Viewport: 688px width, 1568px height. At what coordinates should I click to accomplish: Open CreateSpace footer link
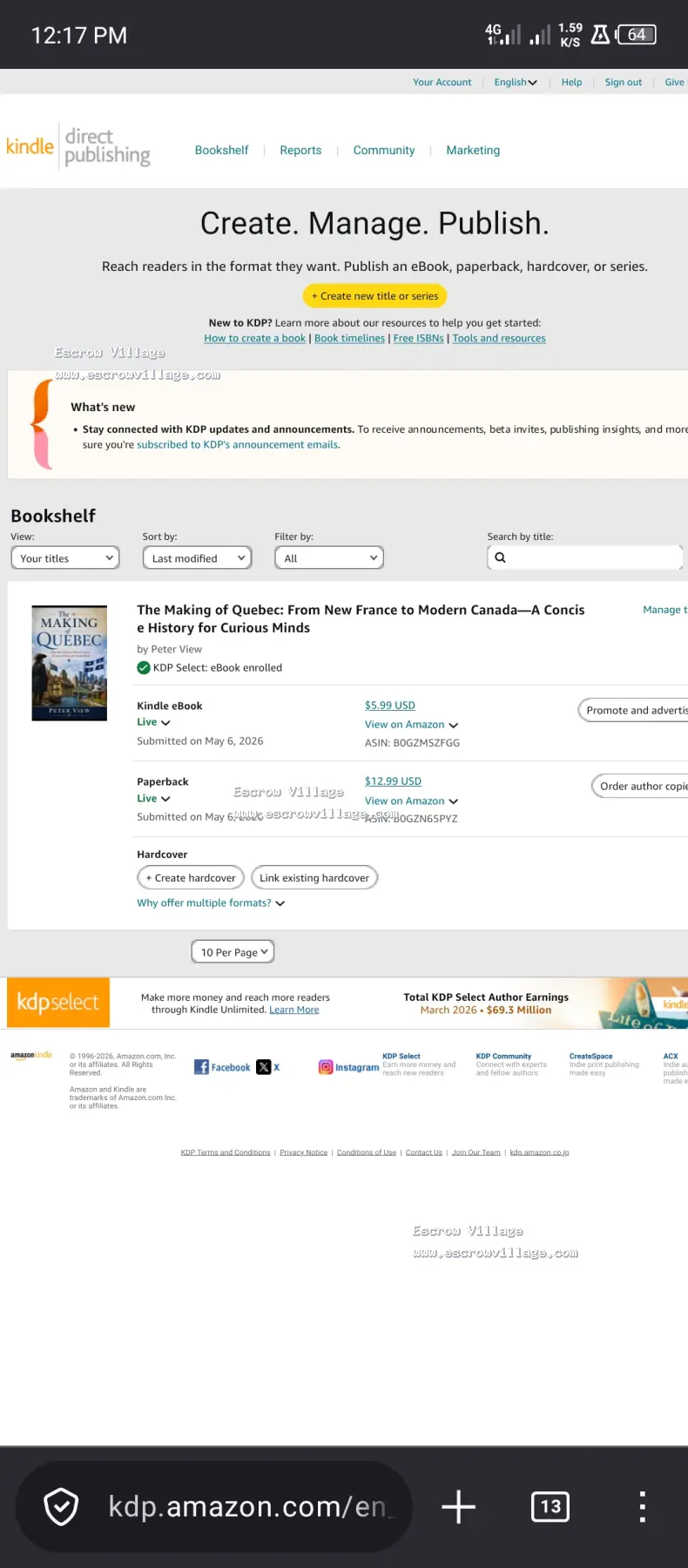(x=591, y=1056)
